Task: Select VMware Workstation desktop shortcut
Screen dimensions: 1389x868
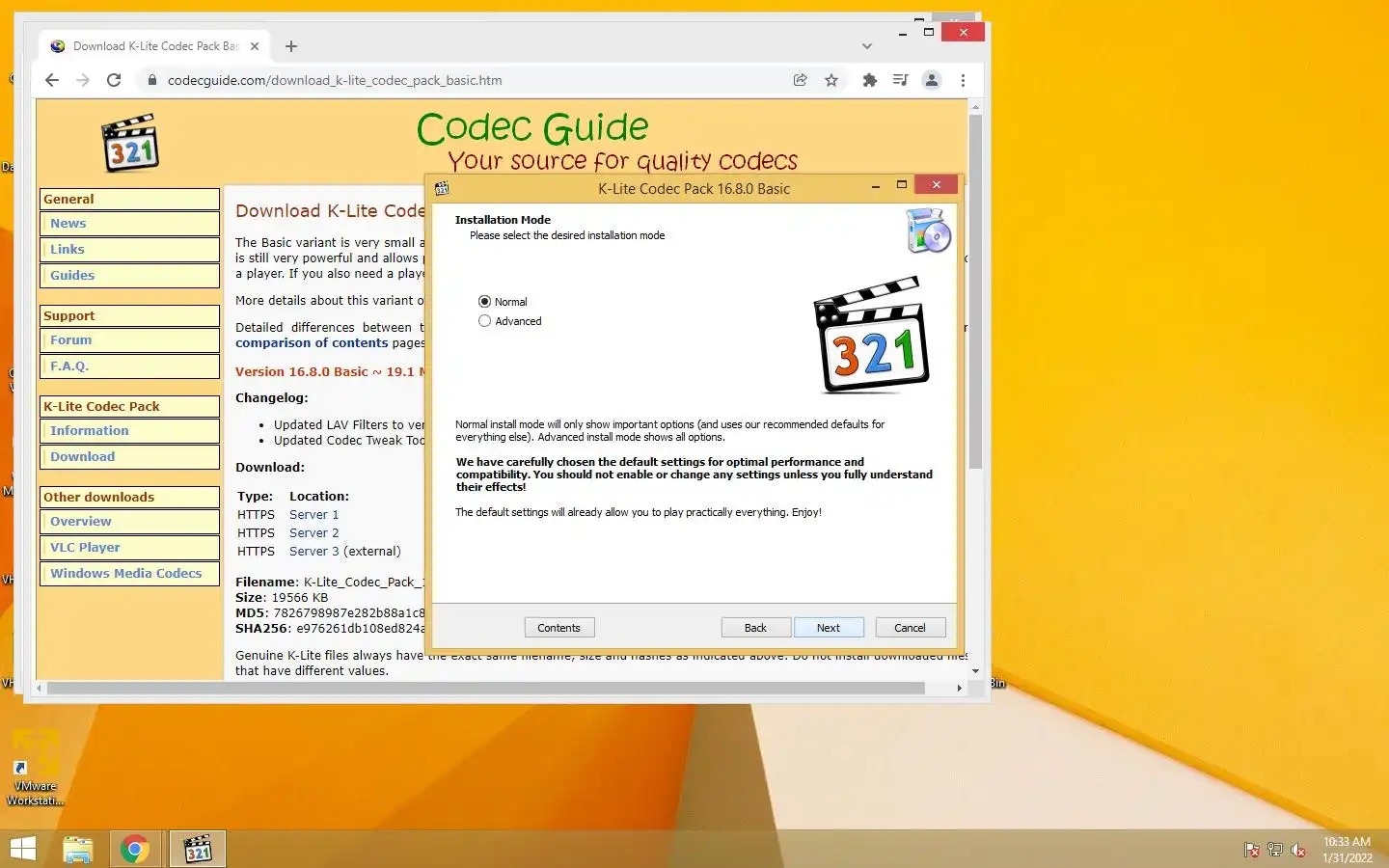Action: pos(36,768)
